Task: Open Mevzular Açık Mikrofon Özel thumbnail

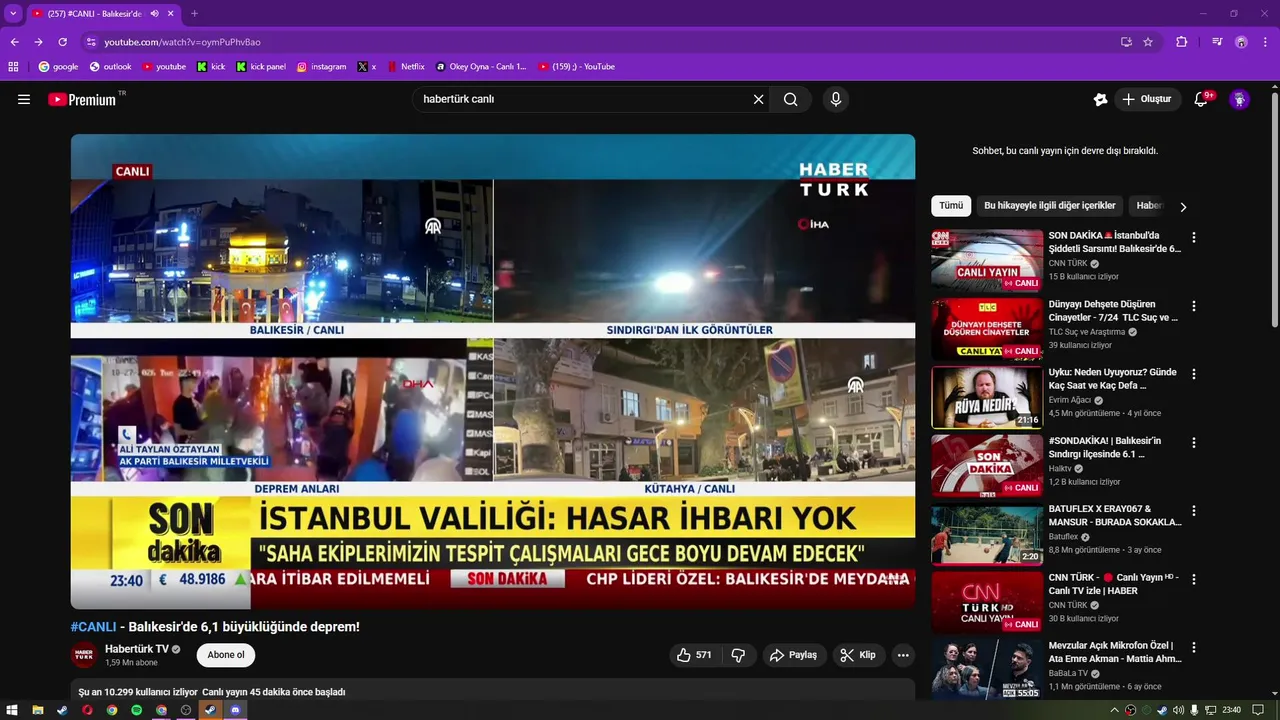Action: [x=987, y=670]
